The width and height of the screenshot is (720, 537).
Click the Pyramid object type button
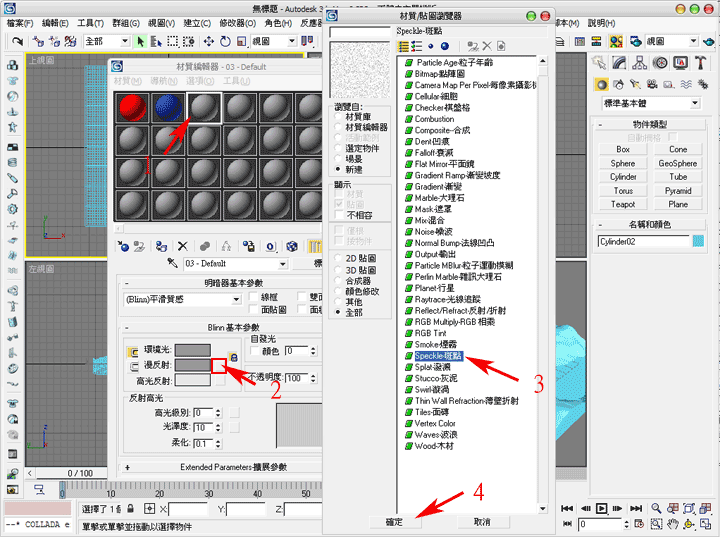tap(677, 191)
